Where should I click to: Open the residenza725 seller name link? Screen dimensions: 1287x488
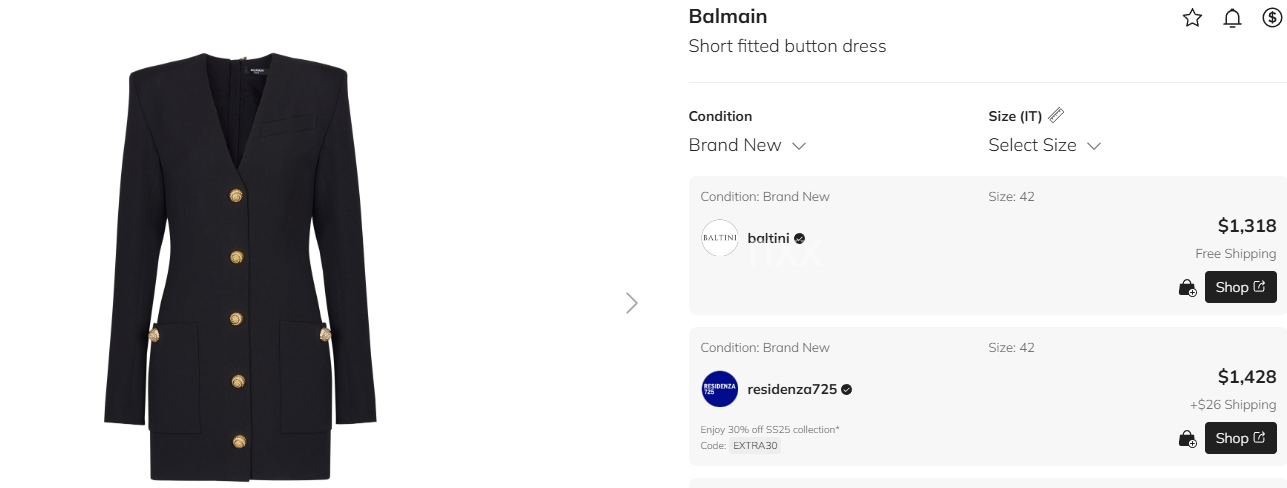pyautogui.click(x=792, y=389)
